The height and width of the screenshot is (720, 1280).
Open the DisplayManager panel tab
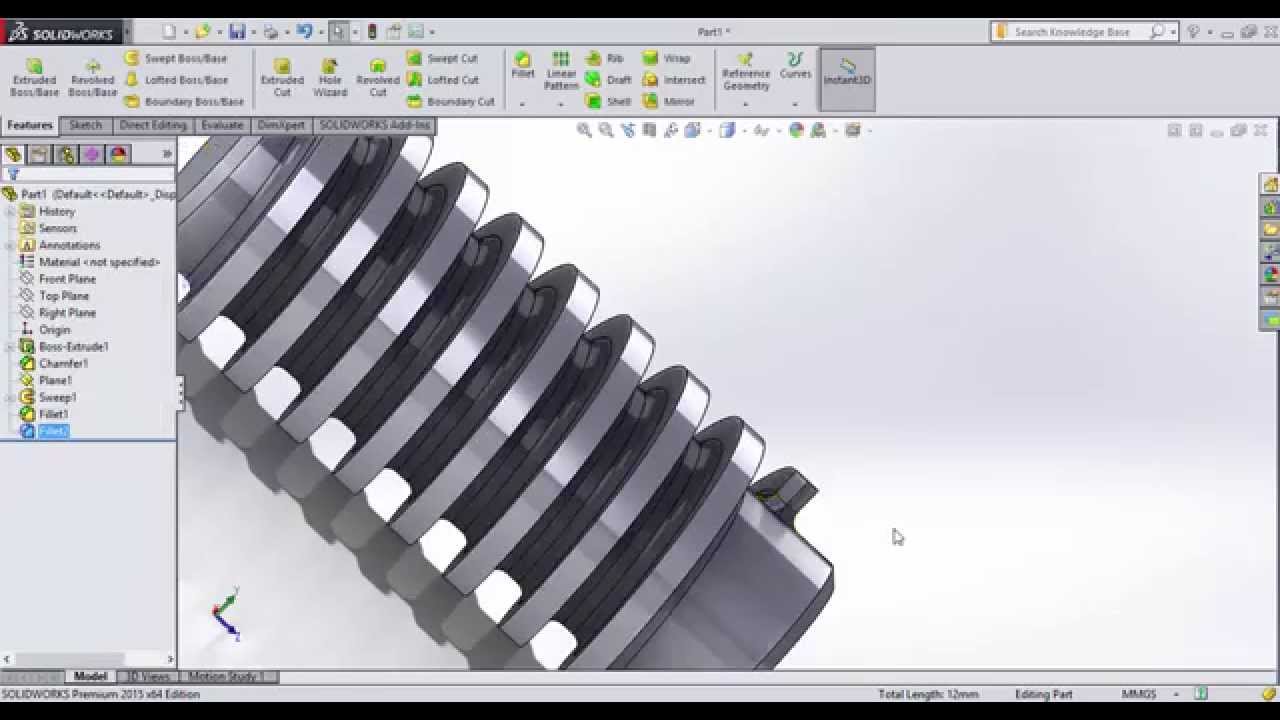click(119, 154)
